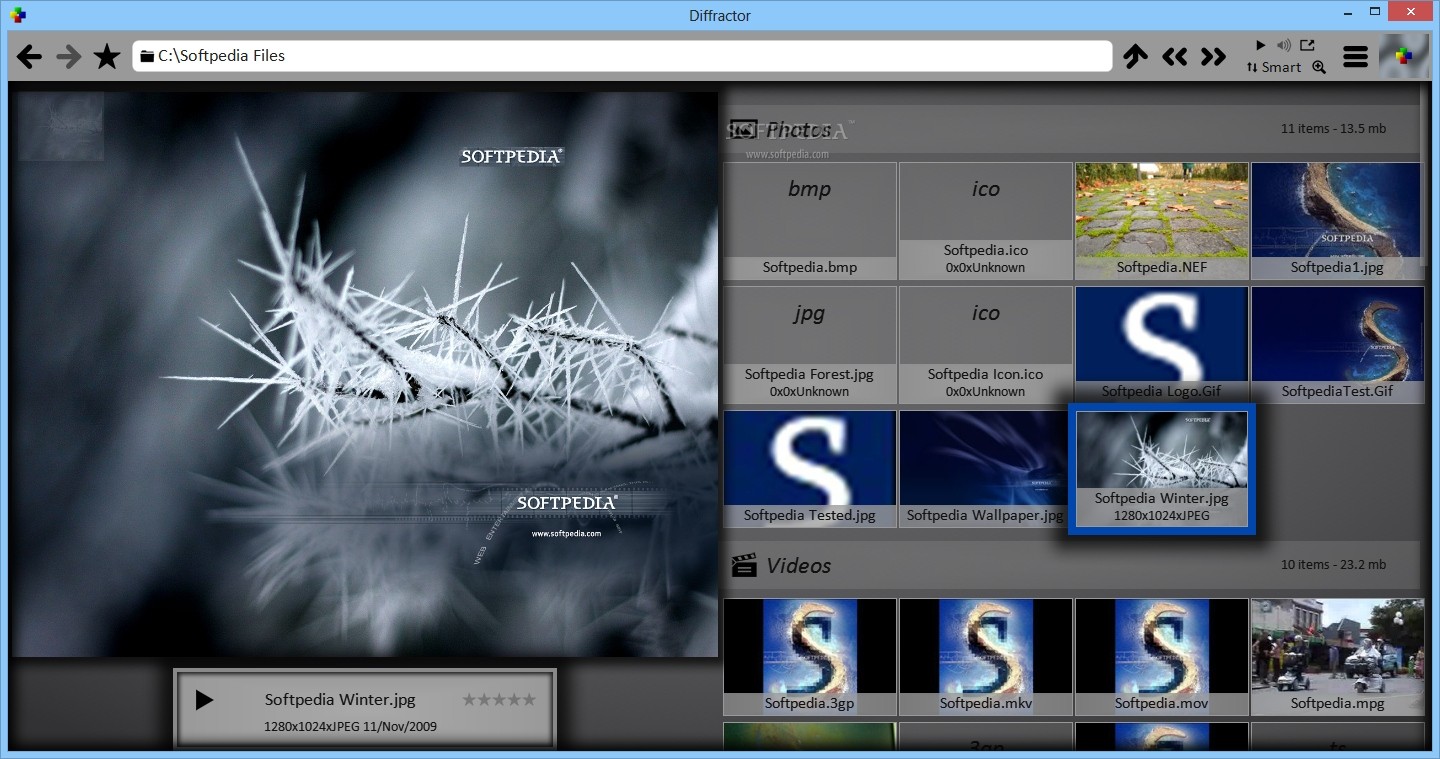This screenshot has height=759, width=1440.
Task: Set the star rating for Softpedia Winter.jpg
Action: tap(499, 700)
